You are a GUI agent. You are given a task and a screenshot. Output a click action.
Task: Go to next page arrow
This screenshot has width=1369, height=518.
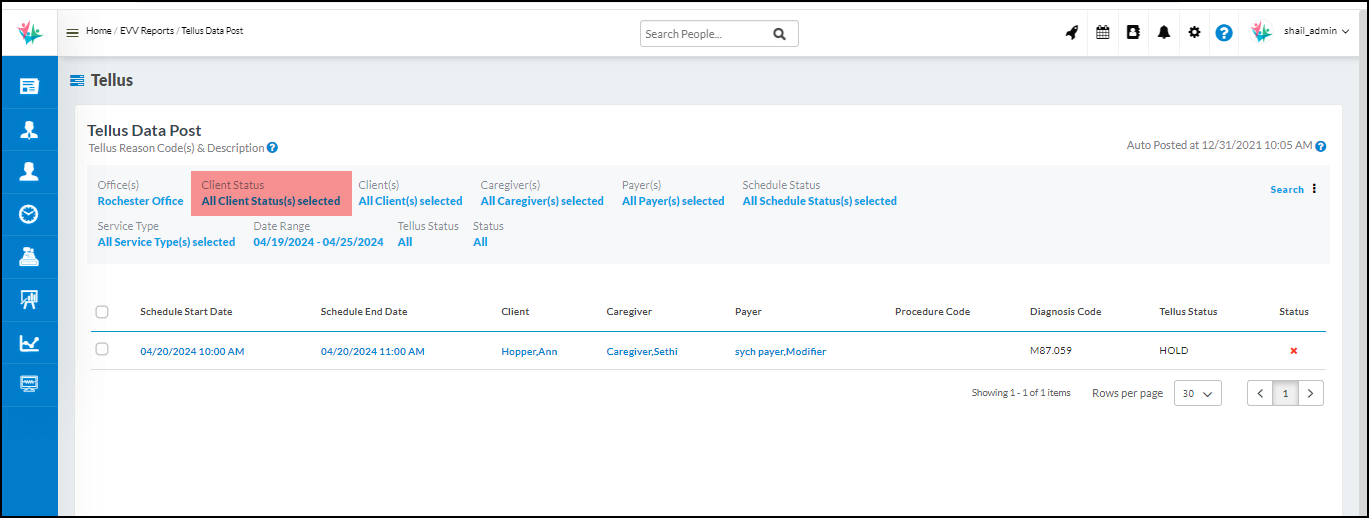coord(1311,393)
